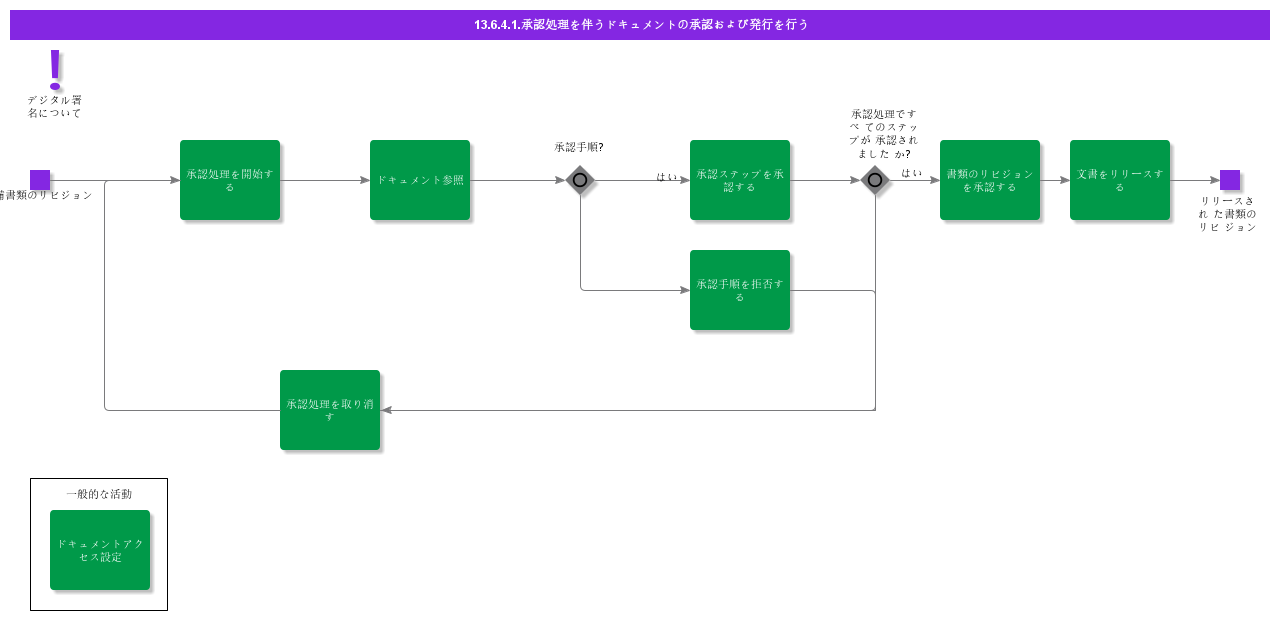The height and width of the screenshot is (620, 1280).
Task: Click the 承認手順? gateway diamond
Action: (580, 180)
